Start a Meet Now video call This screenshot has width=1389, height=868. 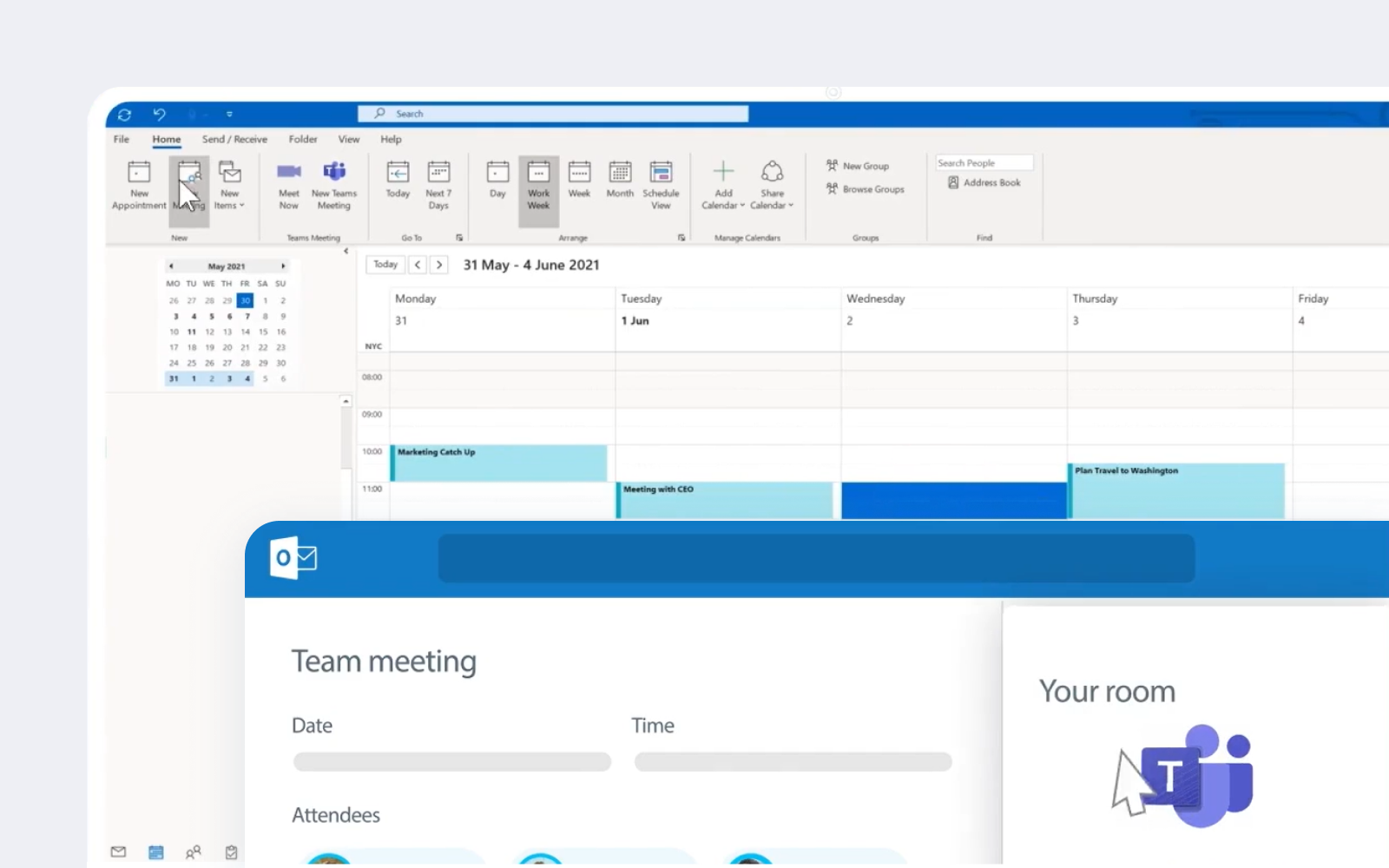(289, 185)
